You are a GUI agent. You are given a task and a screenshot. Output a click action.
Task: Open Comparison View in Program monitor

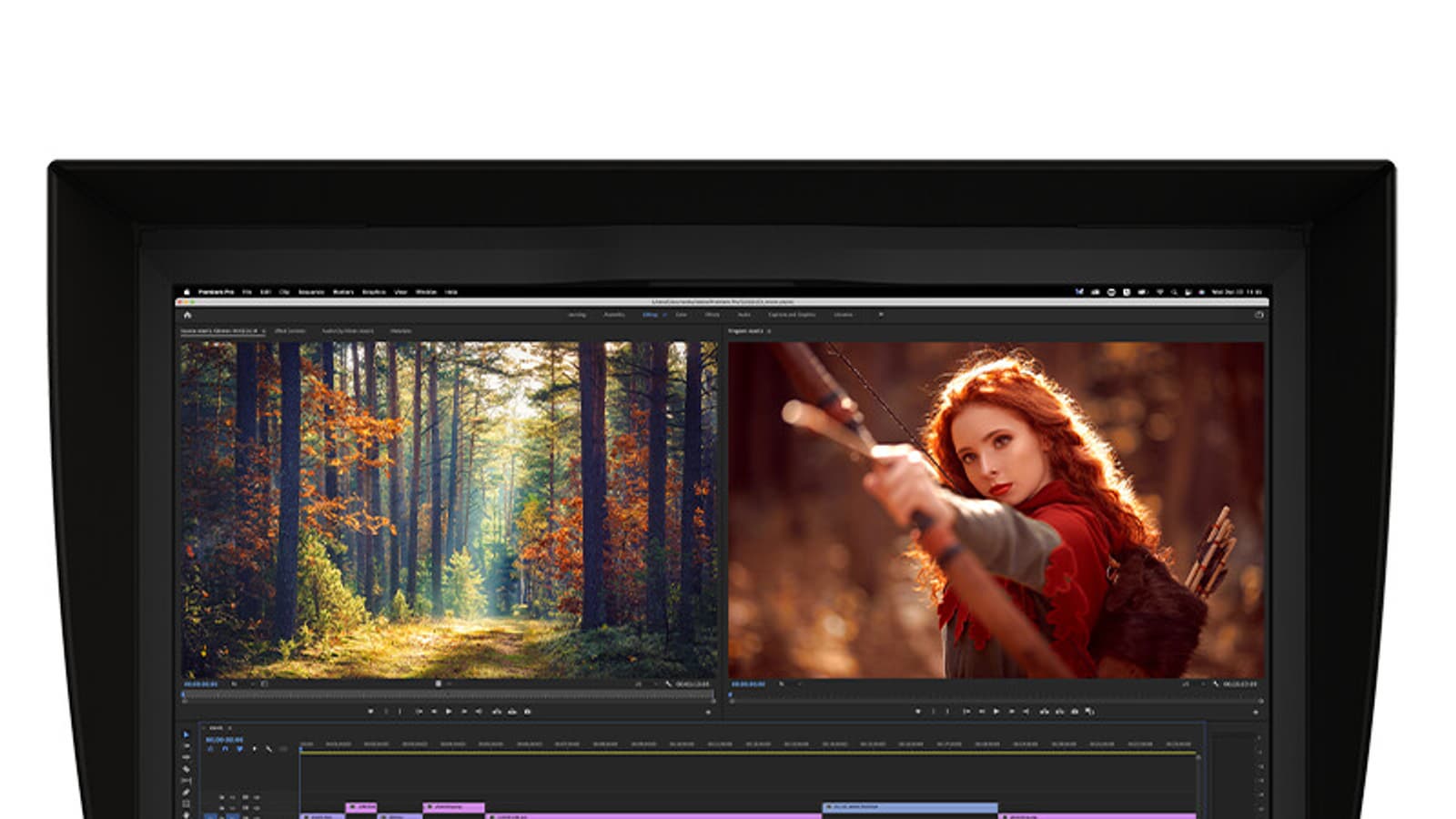click(x=1089, y=712)
